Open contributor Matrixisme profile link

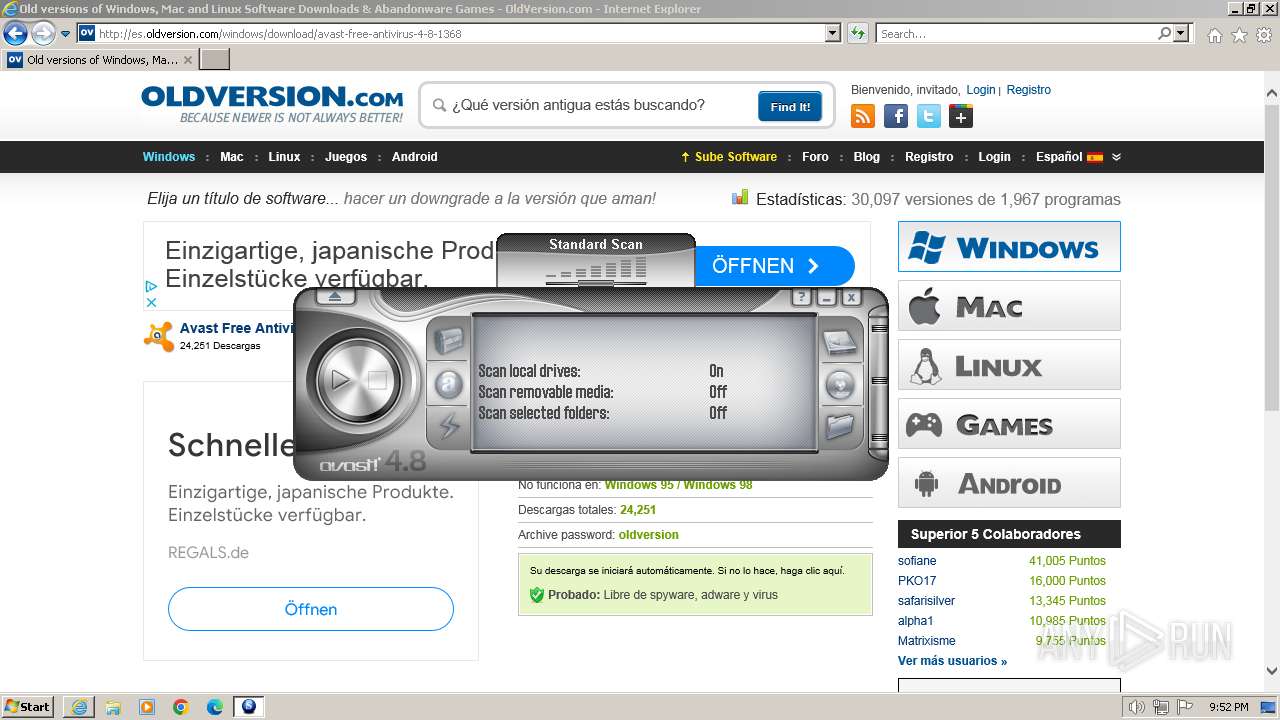tap(926, 641)
